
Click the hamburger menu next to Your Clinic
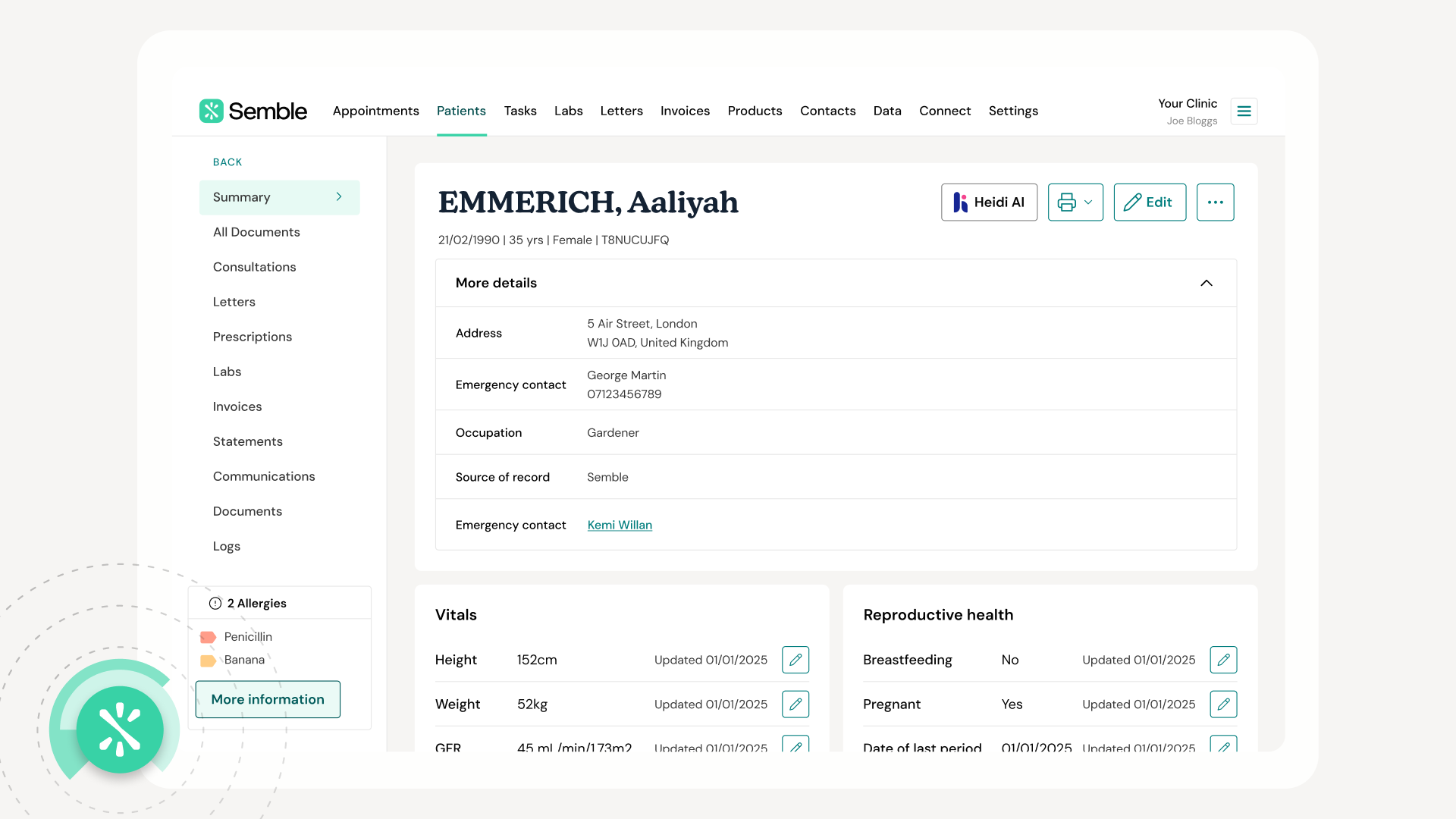[x=1244, y=111]
